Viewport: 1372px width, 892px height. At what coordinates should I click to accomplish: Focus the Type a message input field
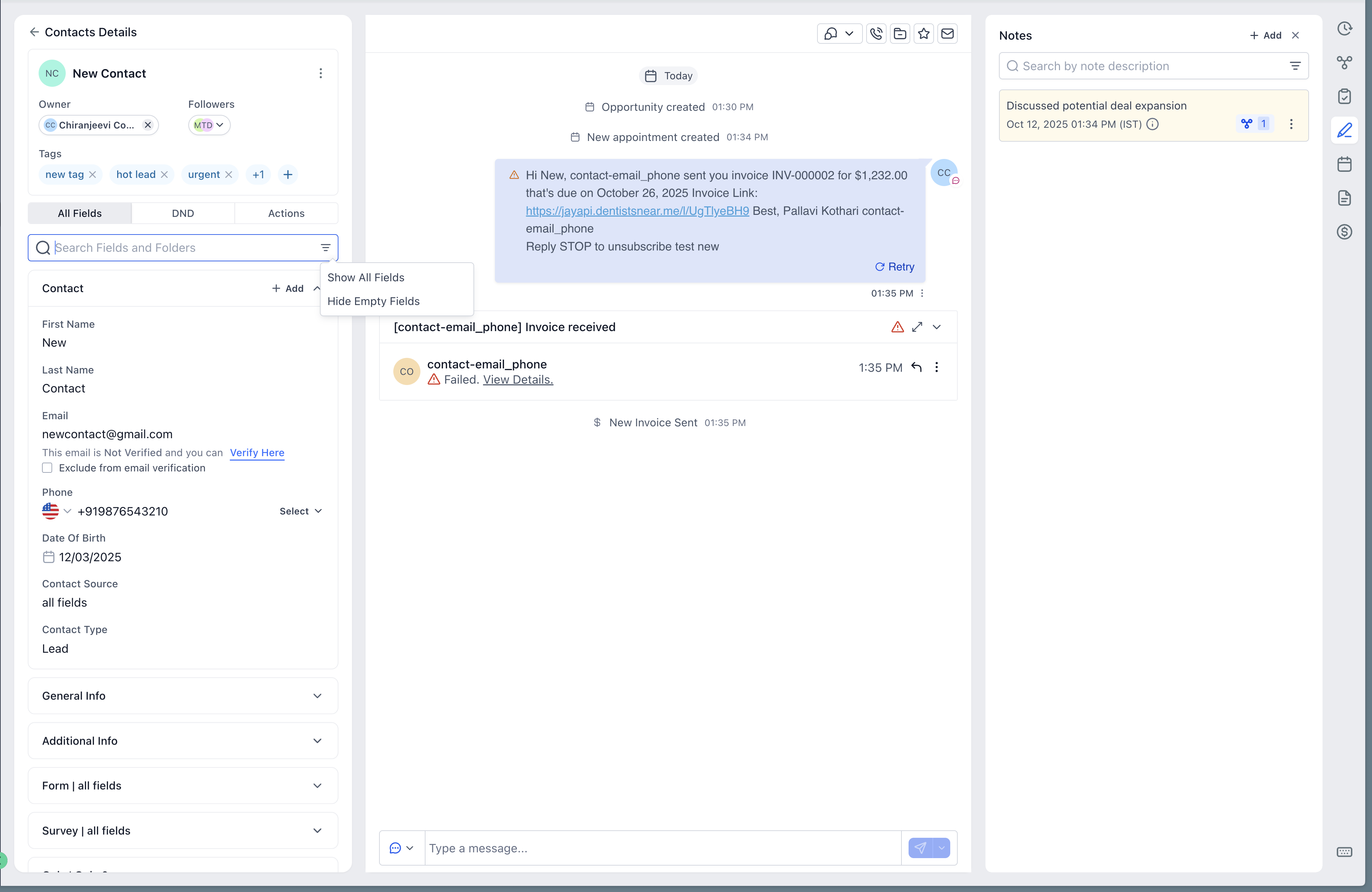tap(663, 848)
